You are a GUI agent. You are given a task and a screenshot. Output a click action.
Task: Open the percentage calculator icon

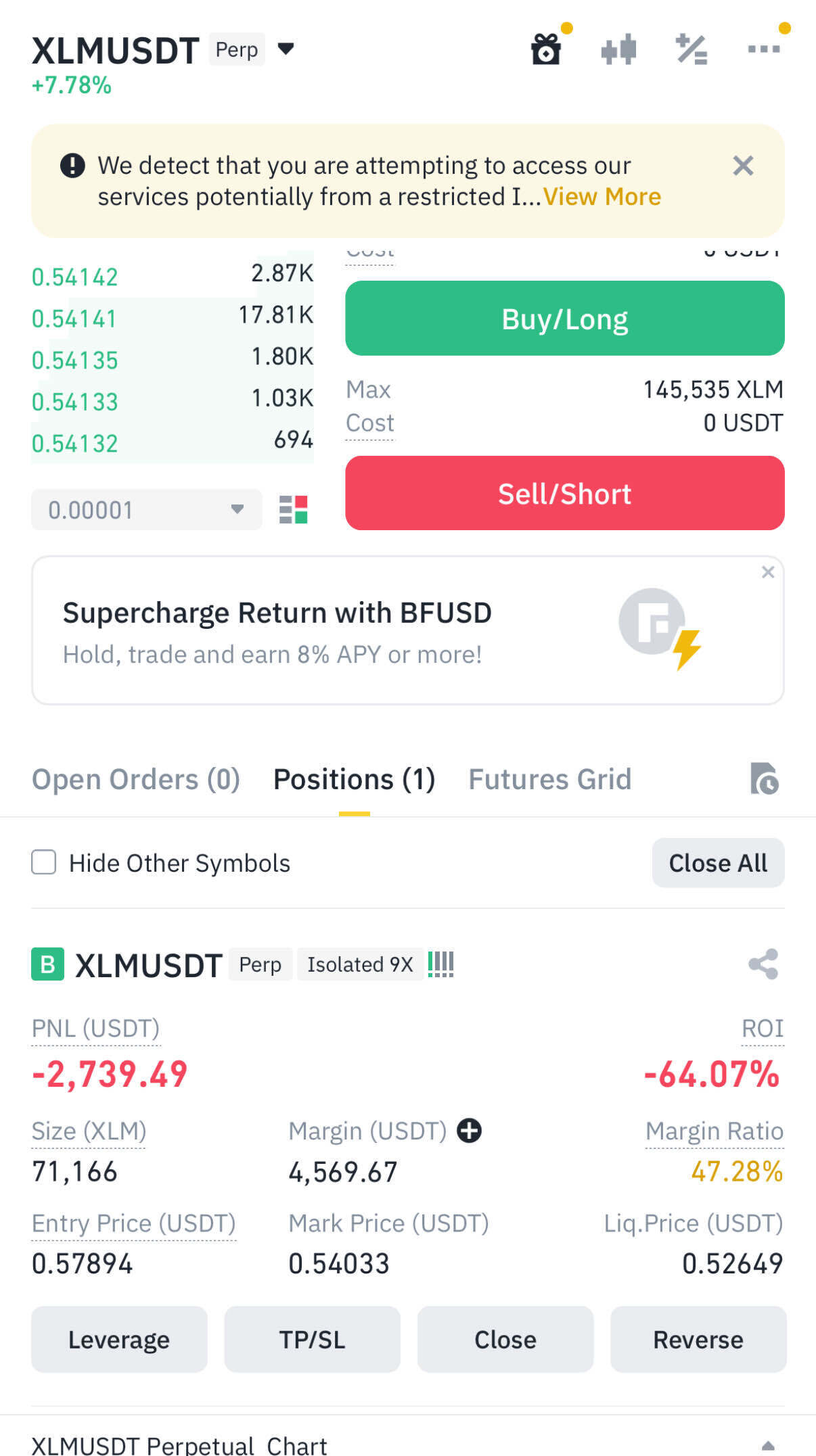pyautogui.click(x=692, y=49)
